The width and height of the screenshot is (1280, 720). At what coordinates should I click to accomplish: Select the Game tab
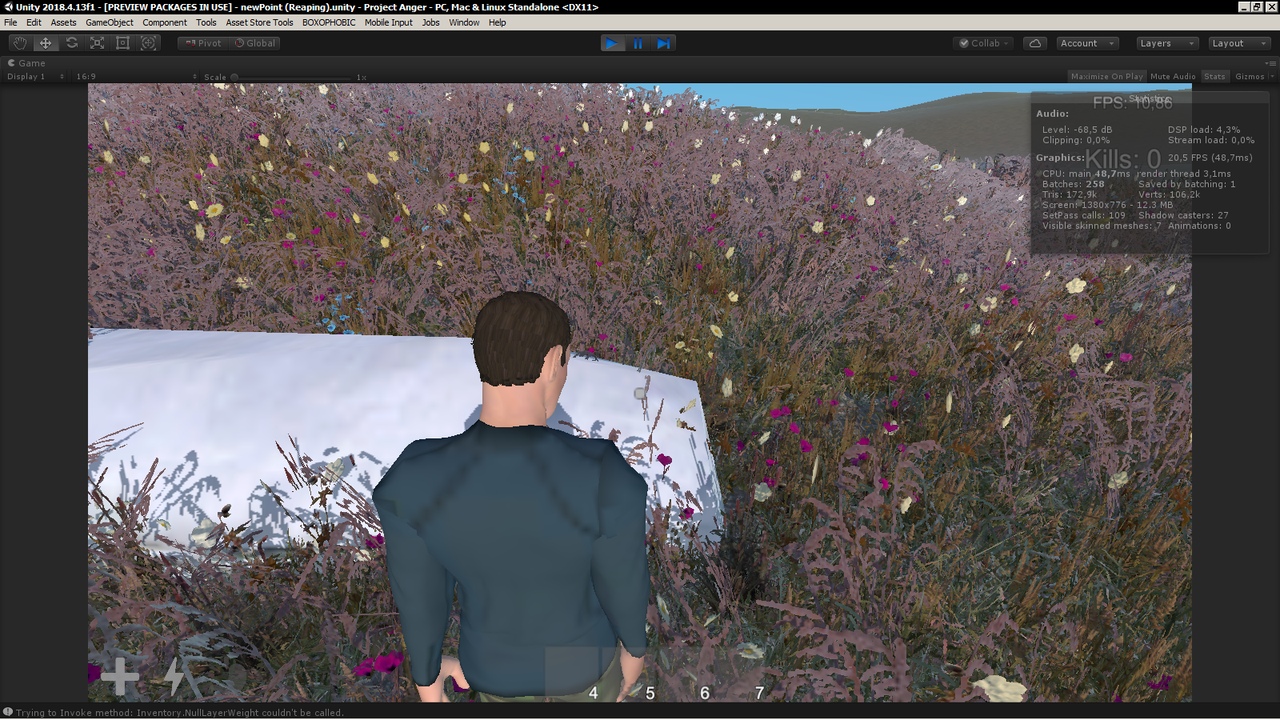27,63
